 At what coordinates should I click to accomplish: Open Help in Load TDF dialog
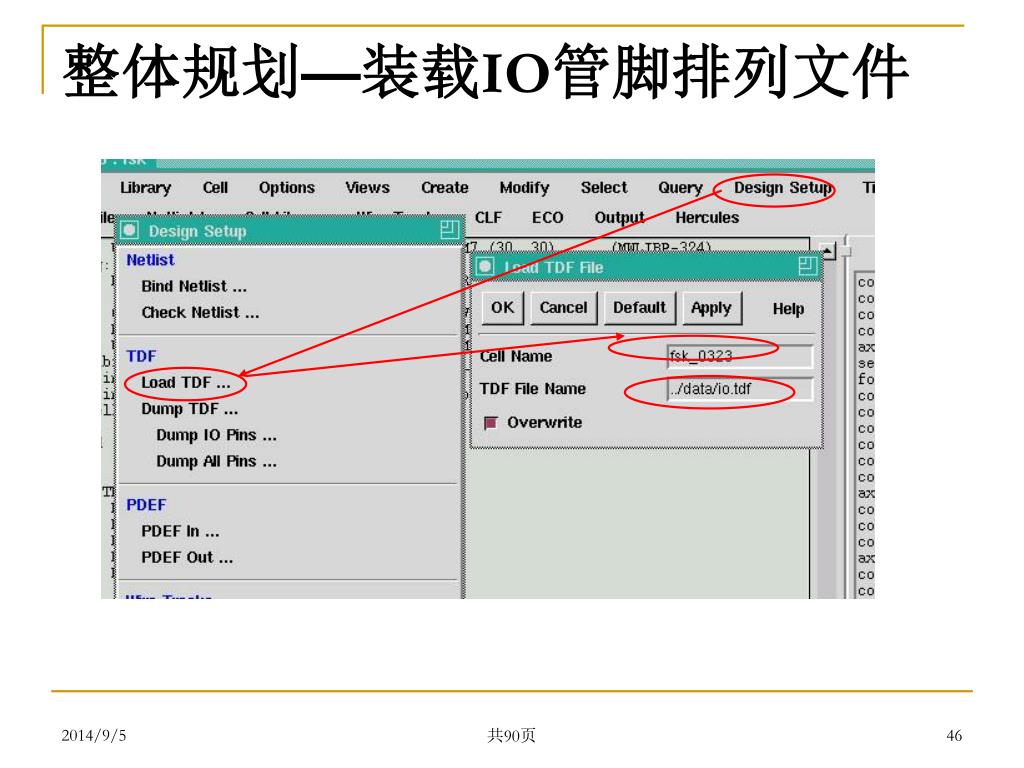coord(788,309)
